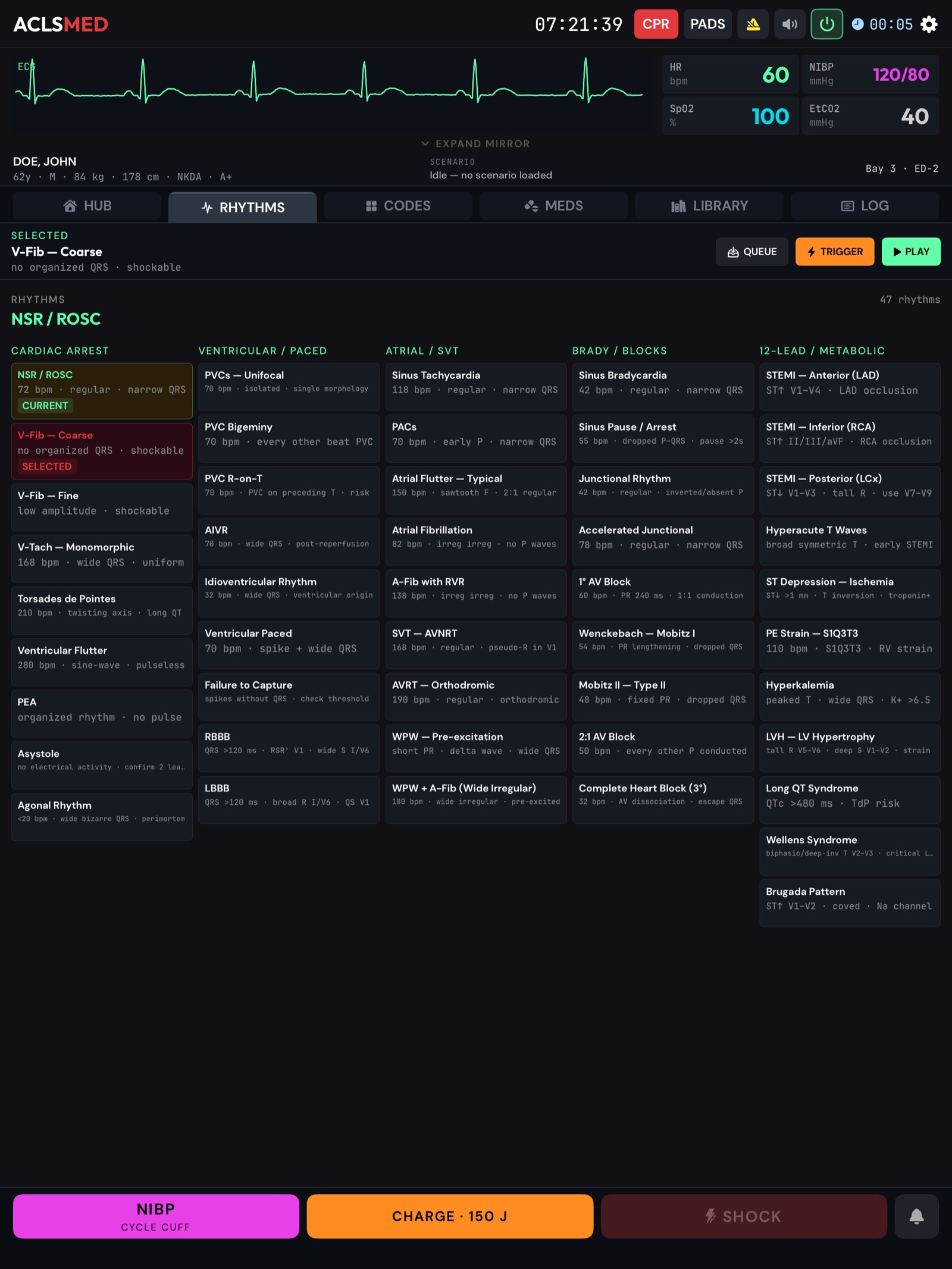Open the settings gear icon
The image size is (952, 1269).
click(929, 24)
